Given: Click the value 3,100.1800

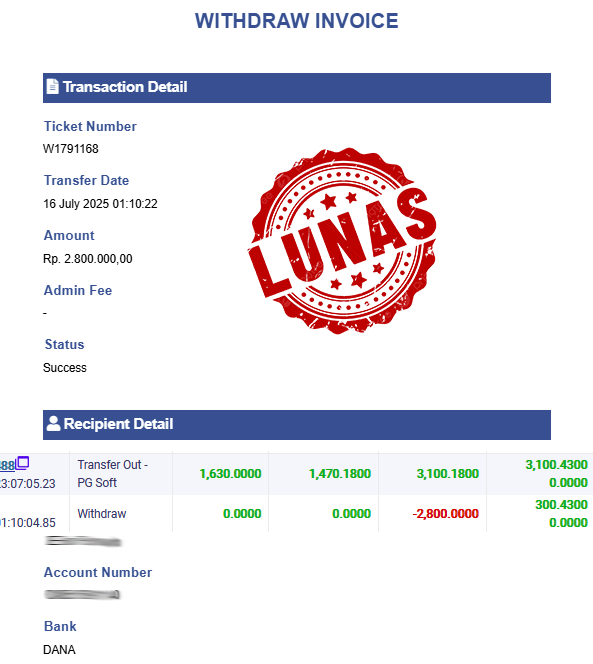Looking at the screenshot, I should coord(448,473).
